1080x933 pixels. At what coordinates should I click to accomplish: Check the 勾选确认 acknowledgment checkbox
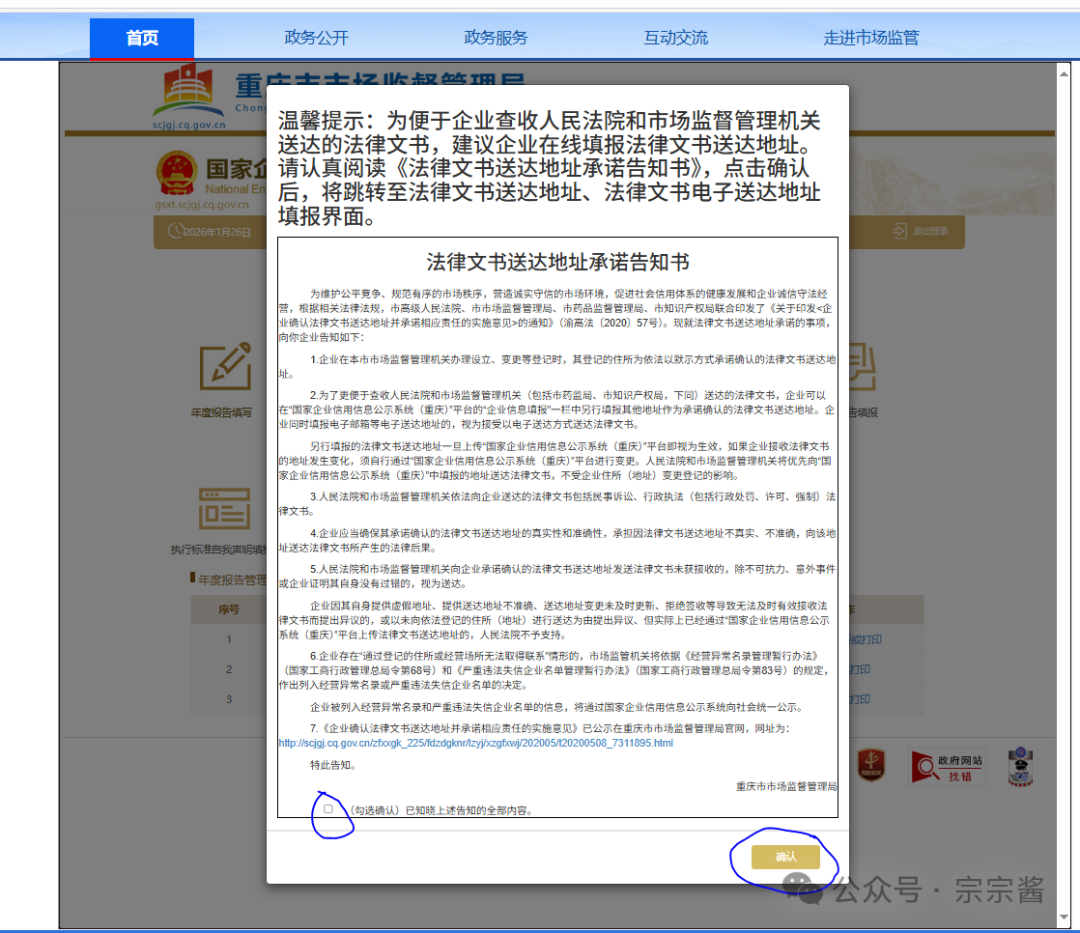[329, 809]
